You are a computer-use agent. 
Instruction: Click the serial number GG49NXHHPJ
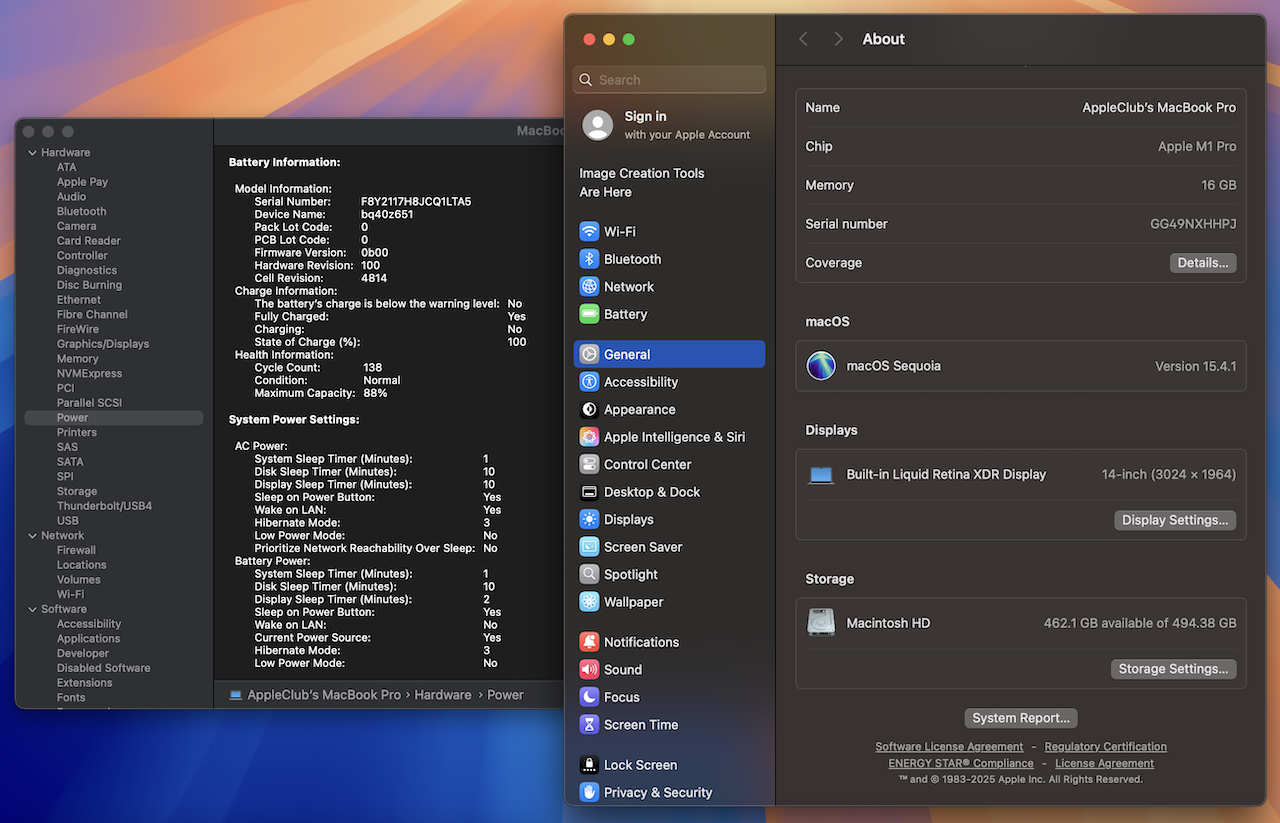(x=1193, y=224)
